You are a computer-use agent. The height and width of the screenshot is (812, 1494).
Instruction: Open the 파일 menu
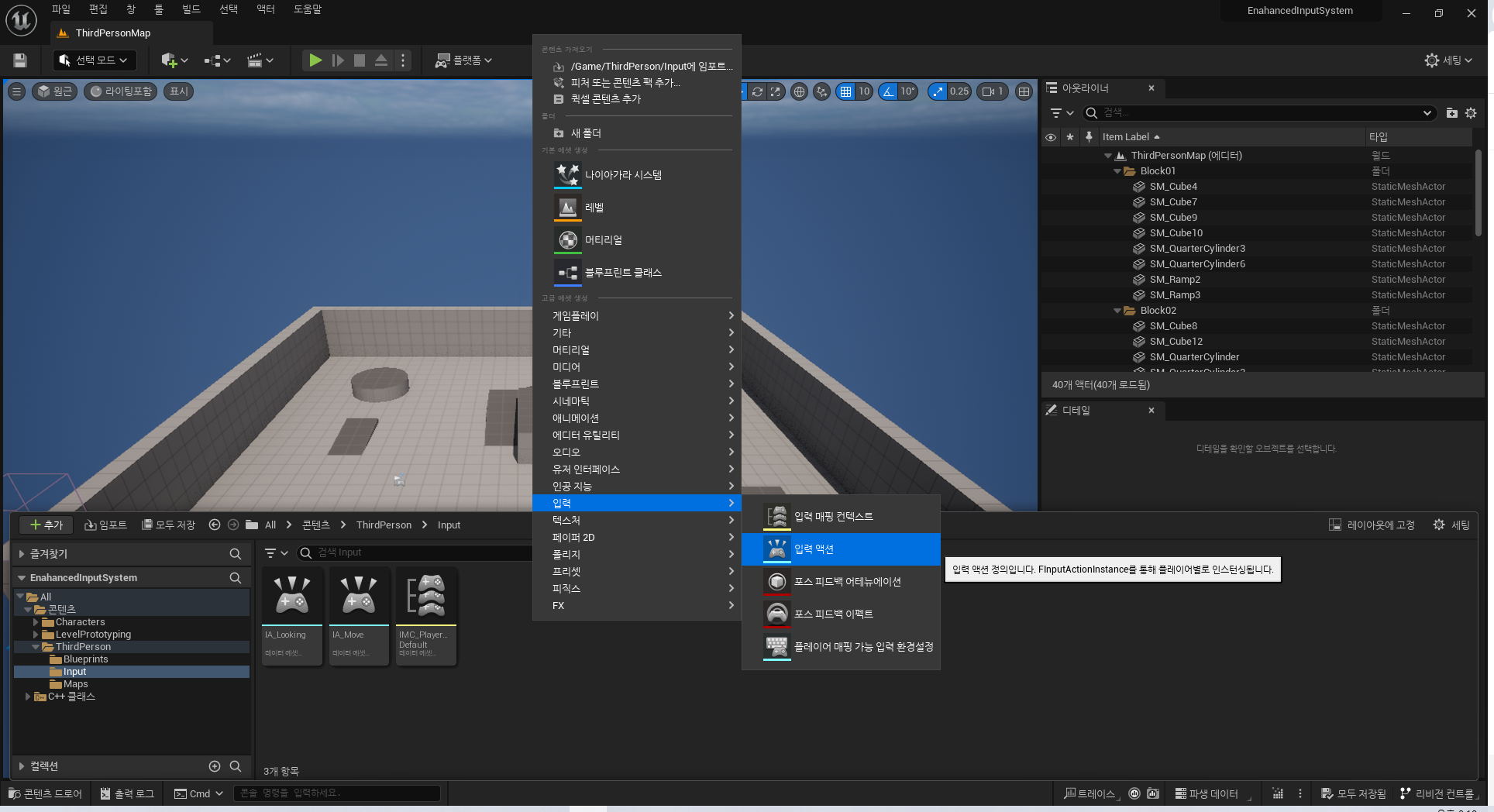pos(61,9)
